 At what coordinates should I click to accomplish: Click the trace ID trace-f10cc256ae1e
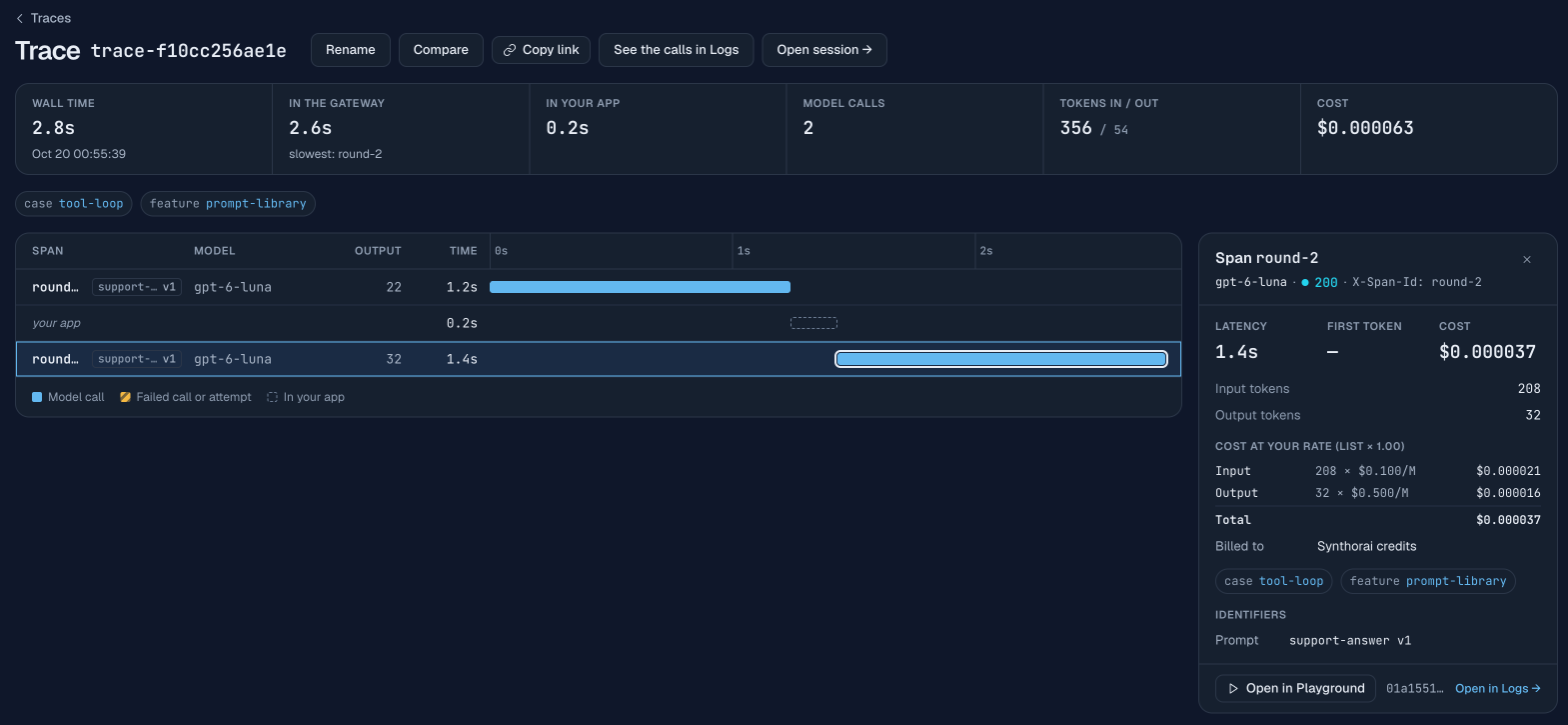(x=188, y=51)
